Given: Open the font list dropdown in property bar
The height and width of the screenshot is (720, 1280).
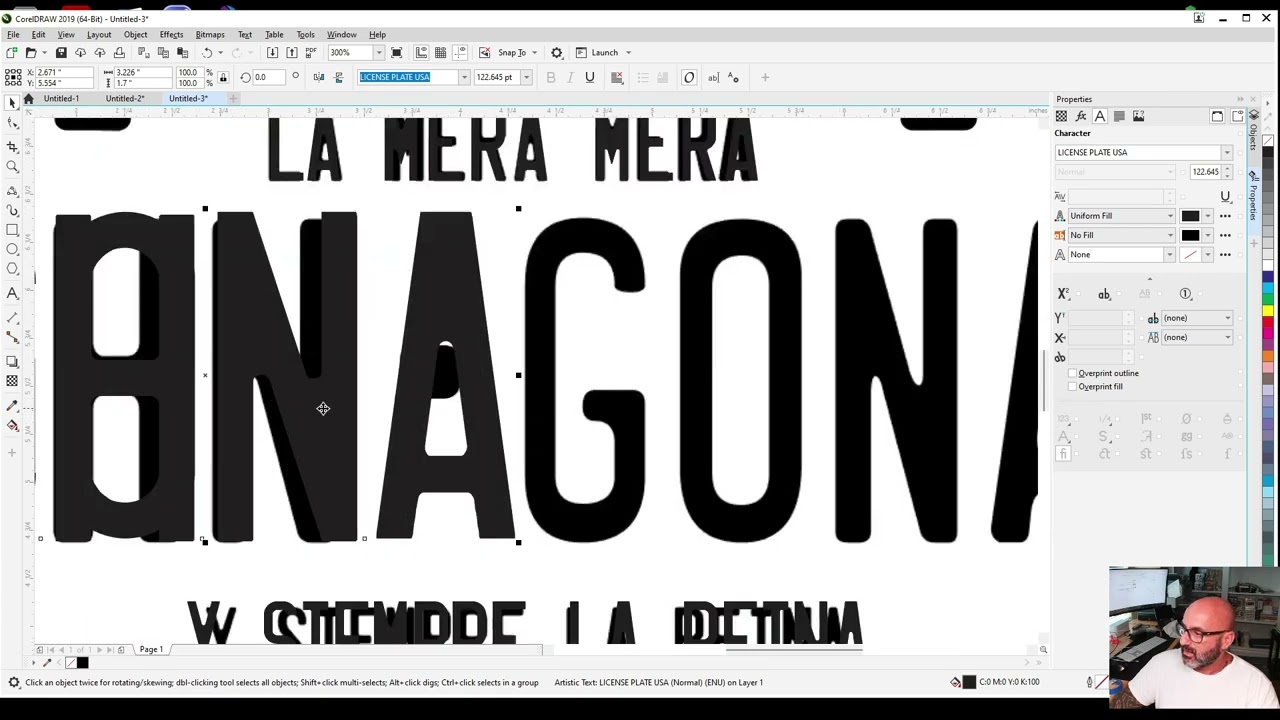Looking at the screenshot, I should point(464,77).
